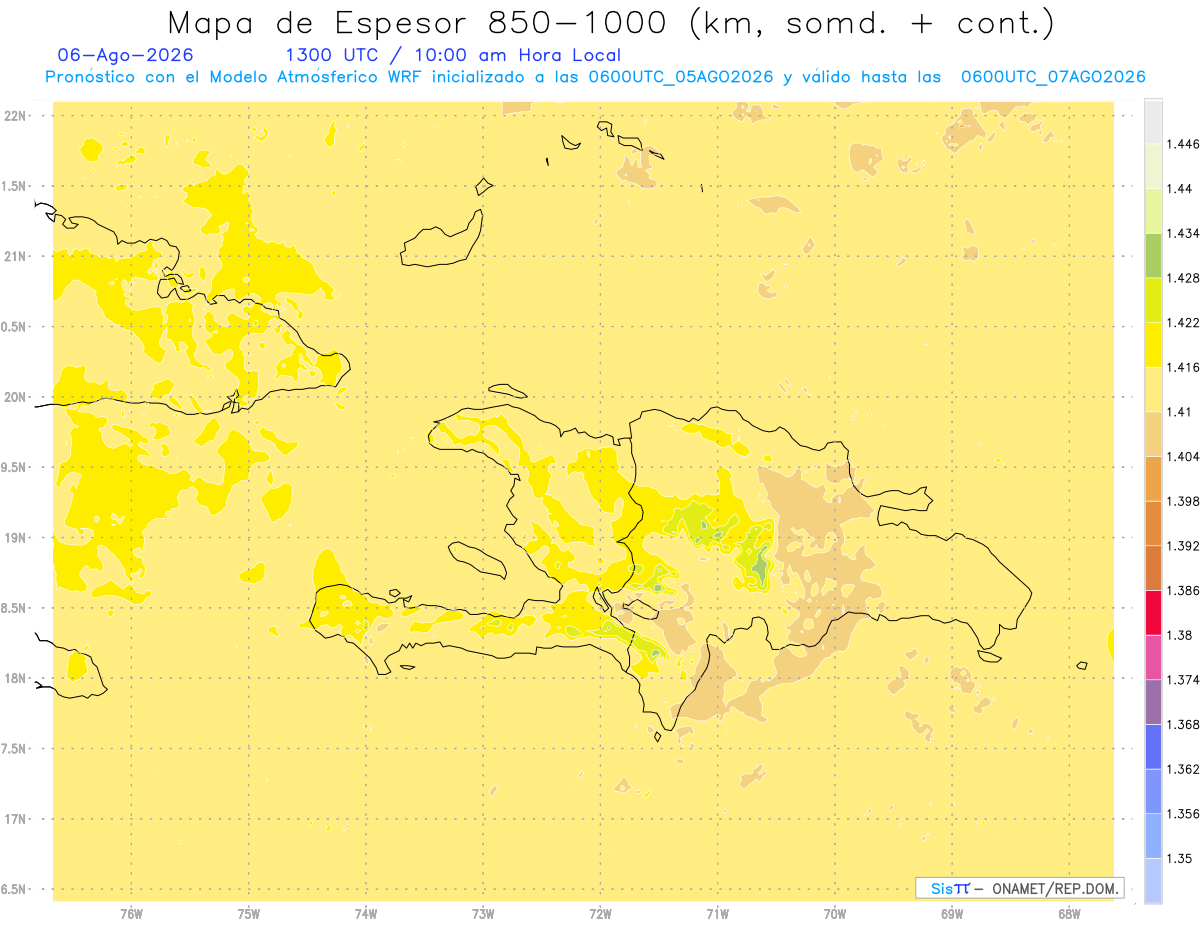Click legend value '1.404'
Screen dimensions: 1200x927
(1182, 456)
